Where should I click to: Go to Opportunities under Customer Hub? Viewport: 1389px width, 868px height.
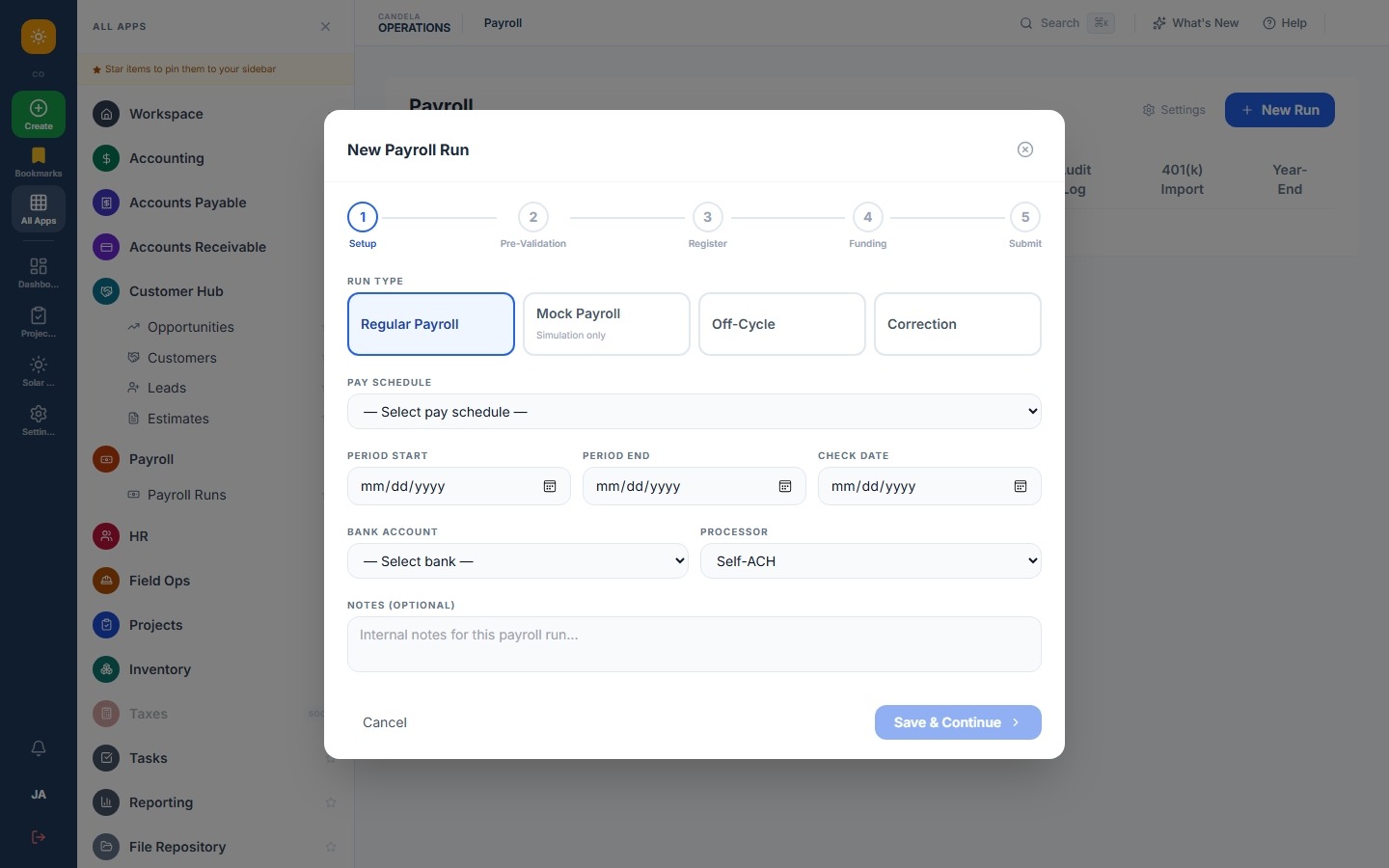pyautogui.click(x=190, y=327)
